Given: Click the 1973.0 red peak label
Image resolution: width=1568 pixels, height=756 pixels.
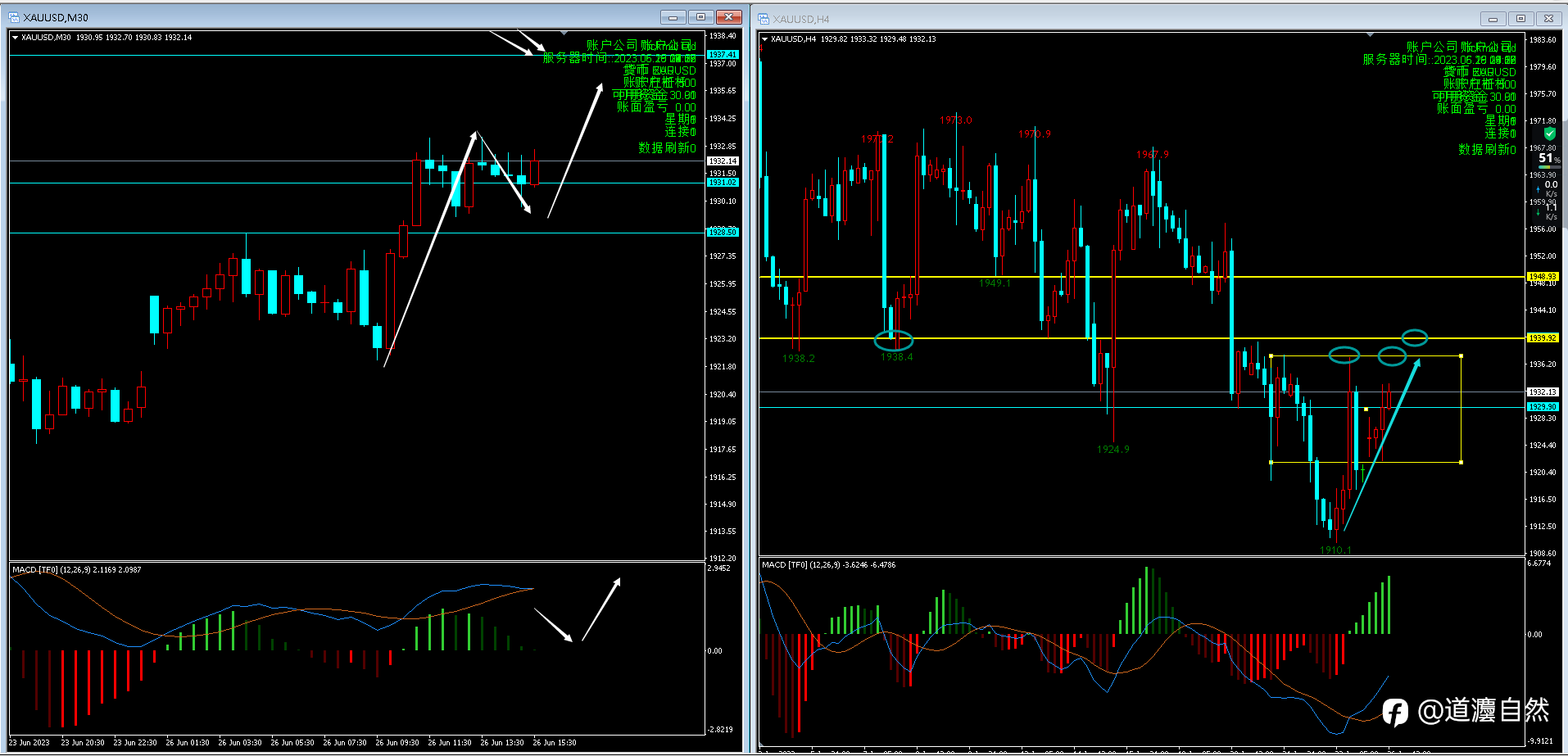Looking at the screenshot, I should (x=955, y=120).
